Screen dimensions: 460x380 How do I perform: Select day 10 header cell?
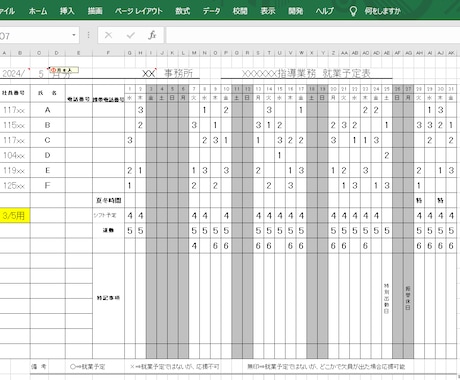click(226, 89)
